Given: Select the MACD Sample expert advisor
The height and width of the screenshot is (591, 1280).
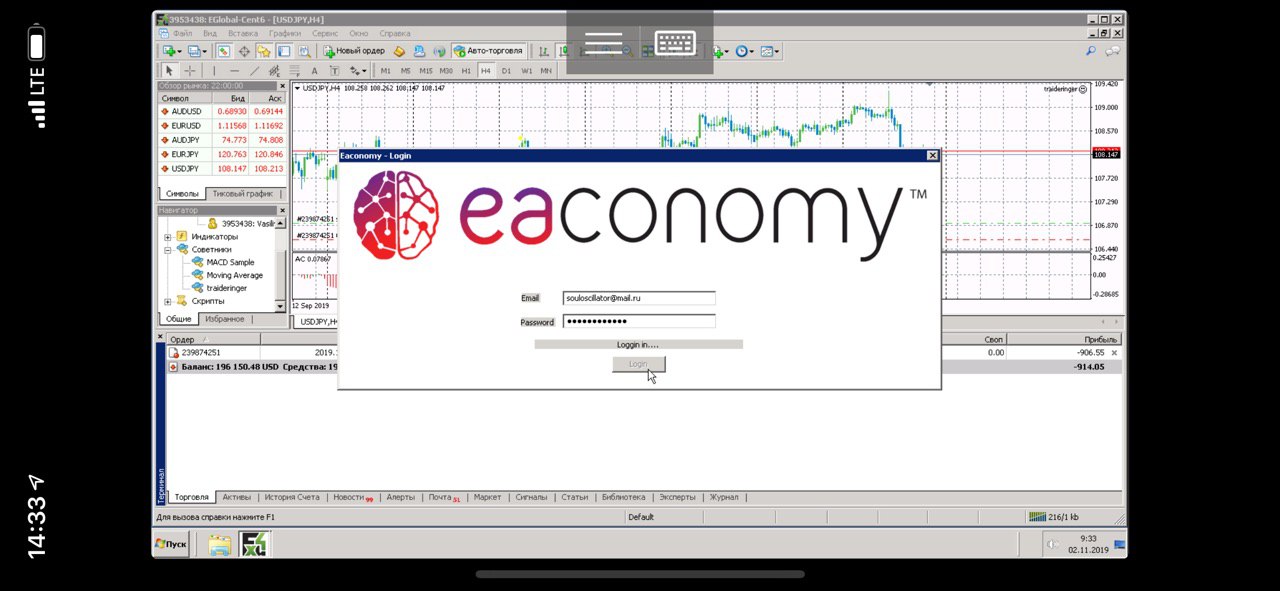Looking at the screenshot, I should pyautogui.click(x=230, y=262).
